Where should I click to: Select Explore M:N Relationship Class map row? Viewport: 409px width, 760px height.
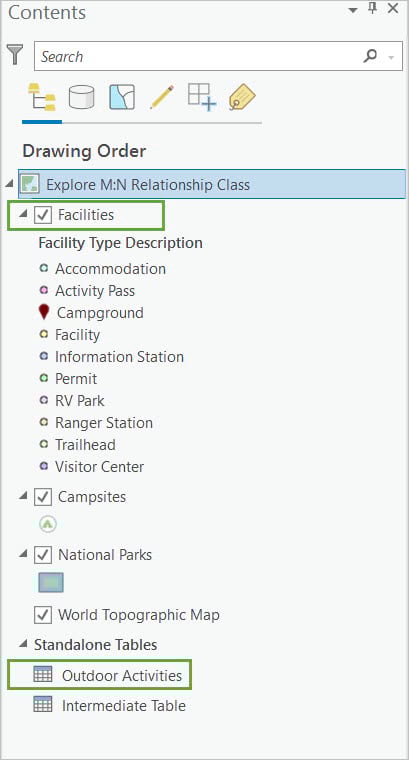click(x=212, y=184)
